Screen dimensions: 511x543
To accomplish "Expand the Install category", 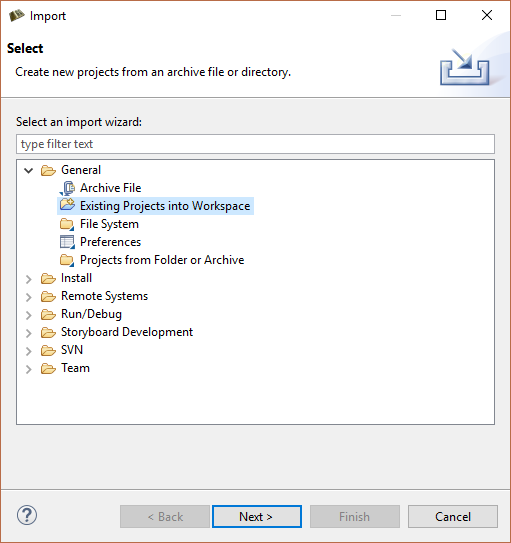I will pos(29,279).
